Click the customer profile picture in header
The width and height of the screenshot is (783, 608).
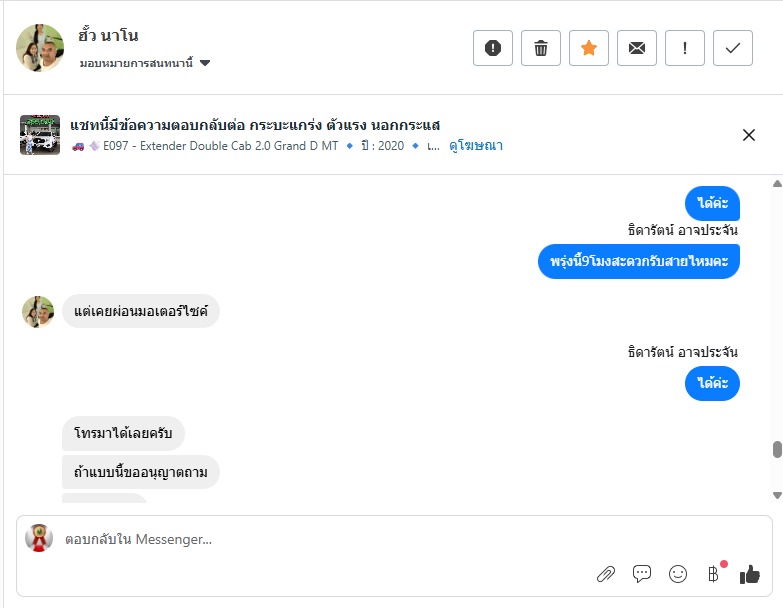[x=42, y=48]
